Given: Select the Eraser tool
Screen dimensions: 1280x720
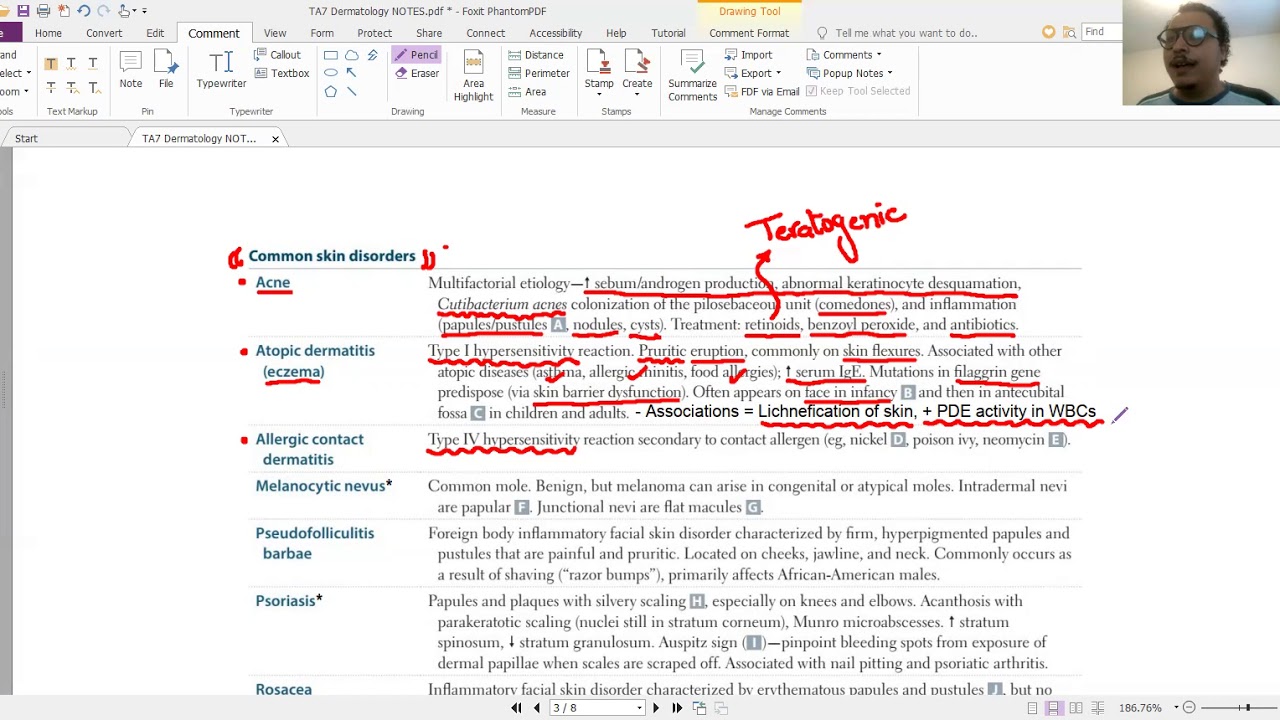Looking at the screenshot, I should tap(417, 73).
